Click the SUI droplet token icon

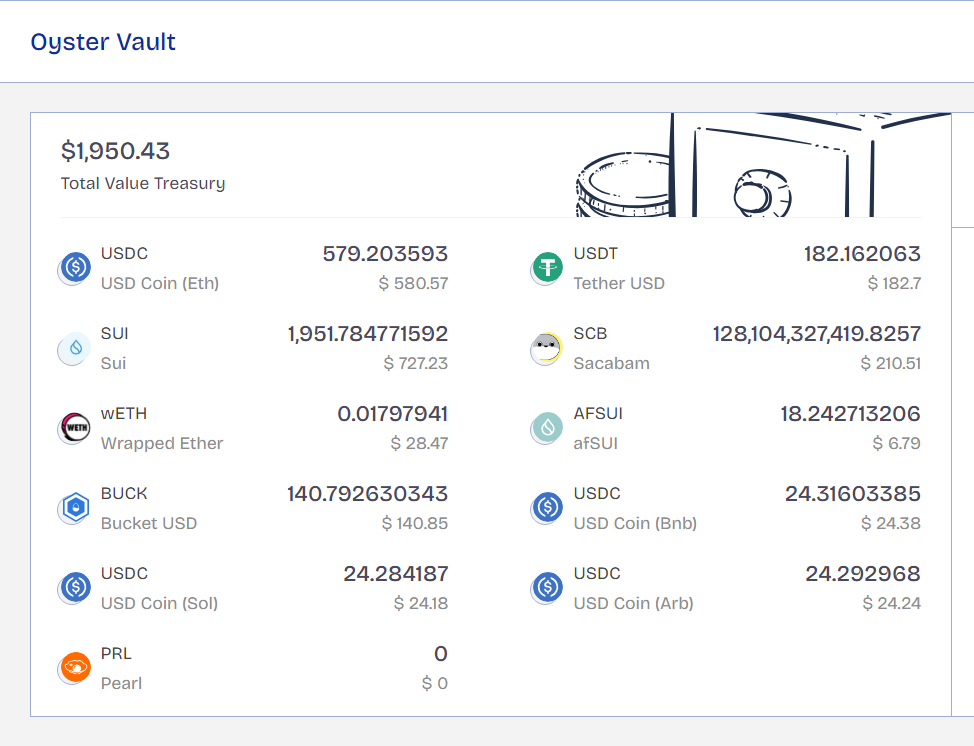[75, 348]
